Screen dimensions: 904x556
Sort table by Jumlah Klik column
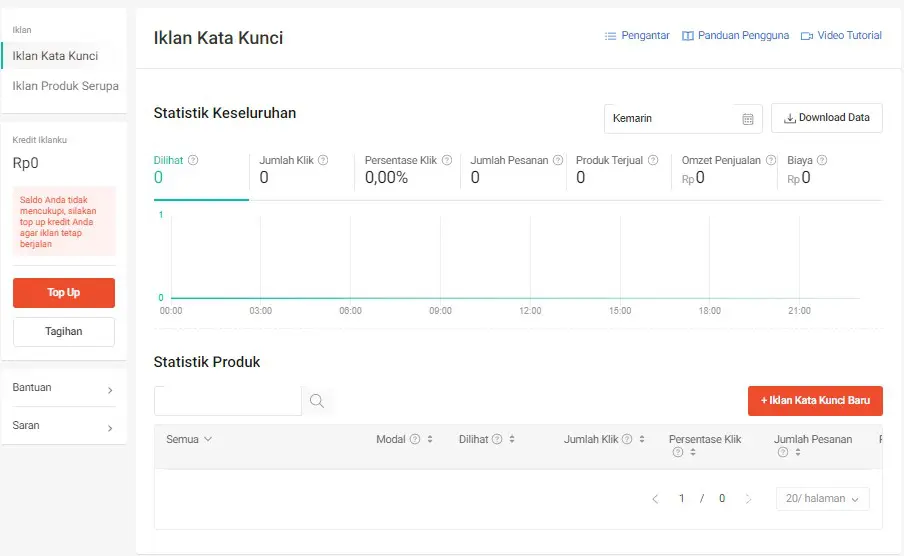coord(642,439)
